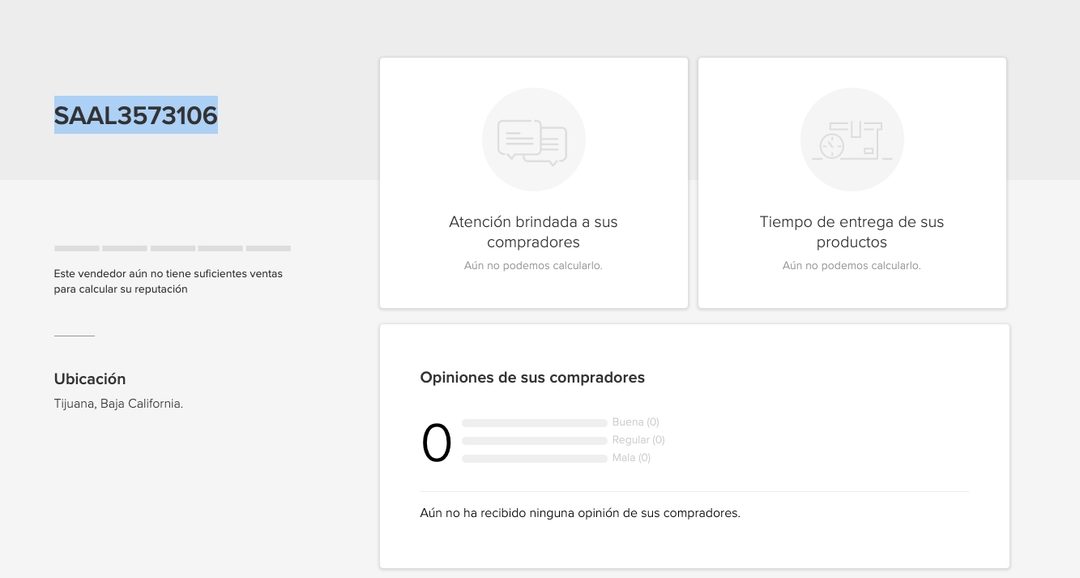Click the Mala (0) rating bar
This screenshot has height=578, width=1080.
click(x=534, y=458)
